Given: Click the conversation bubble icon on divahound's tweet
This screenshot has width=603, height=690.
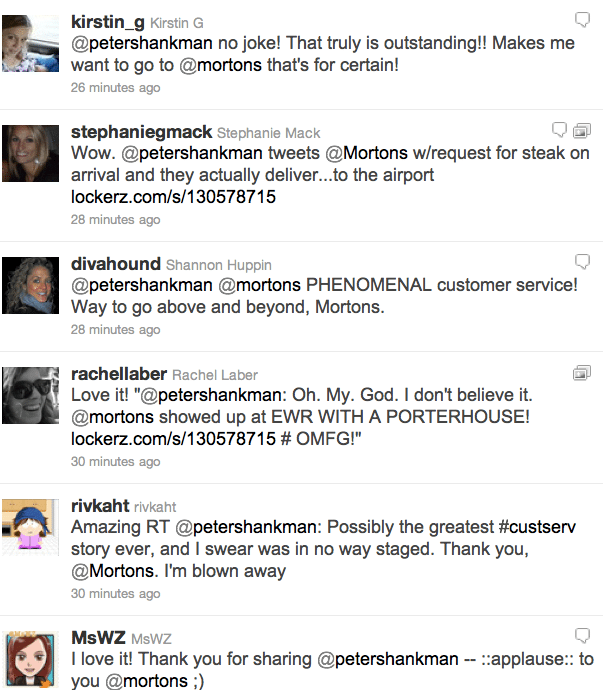Looking at the screenshot, I should [x=582, y=261].
